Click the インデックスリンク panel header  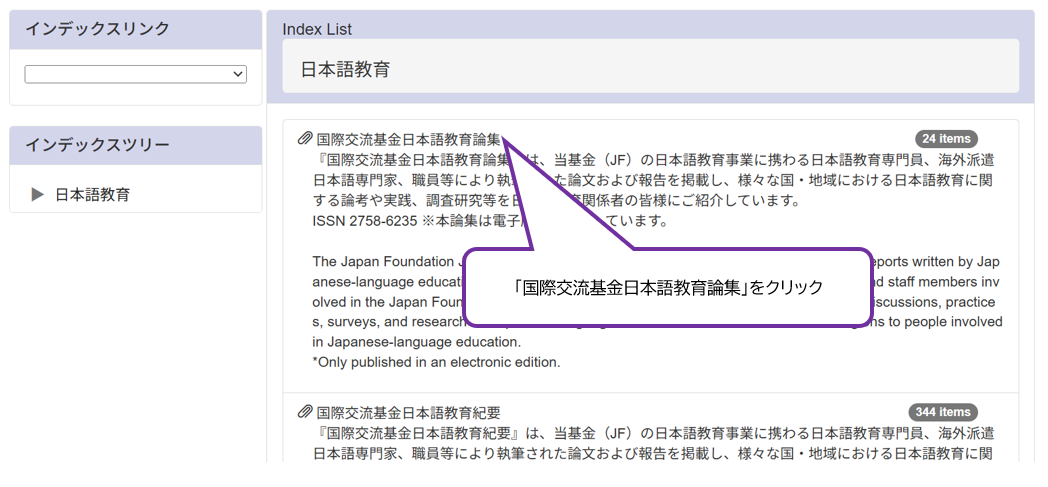(x=136, y=29)
